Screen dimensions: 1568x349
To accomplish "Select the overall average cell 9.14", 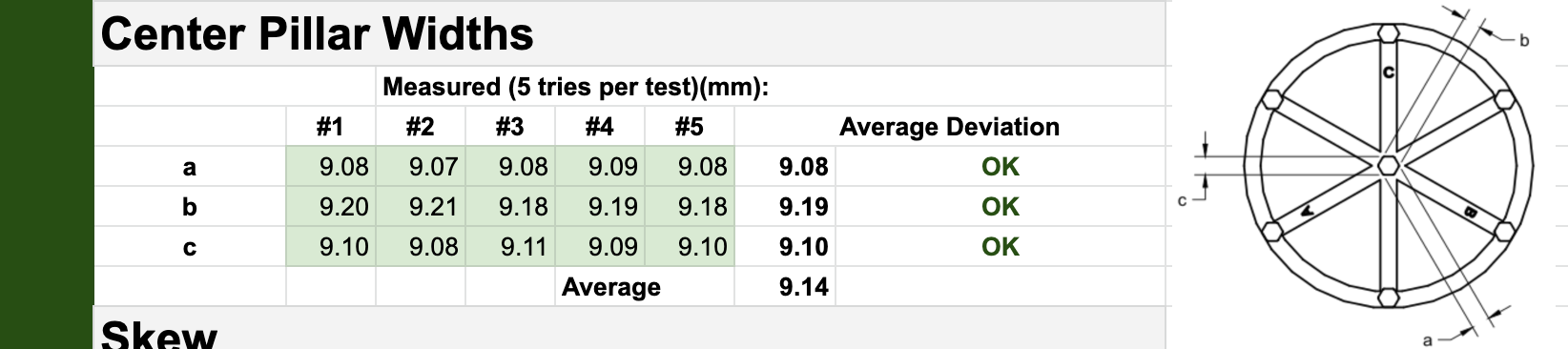I will pyautogui.click(x=785, y=287).
